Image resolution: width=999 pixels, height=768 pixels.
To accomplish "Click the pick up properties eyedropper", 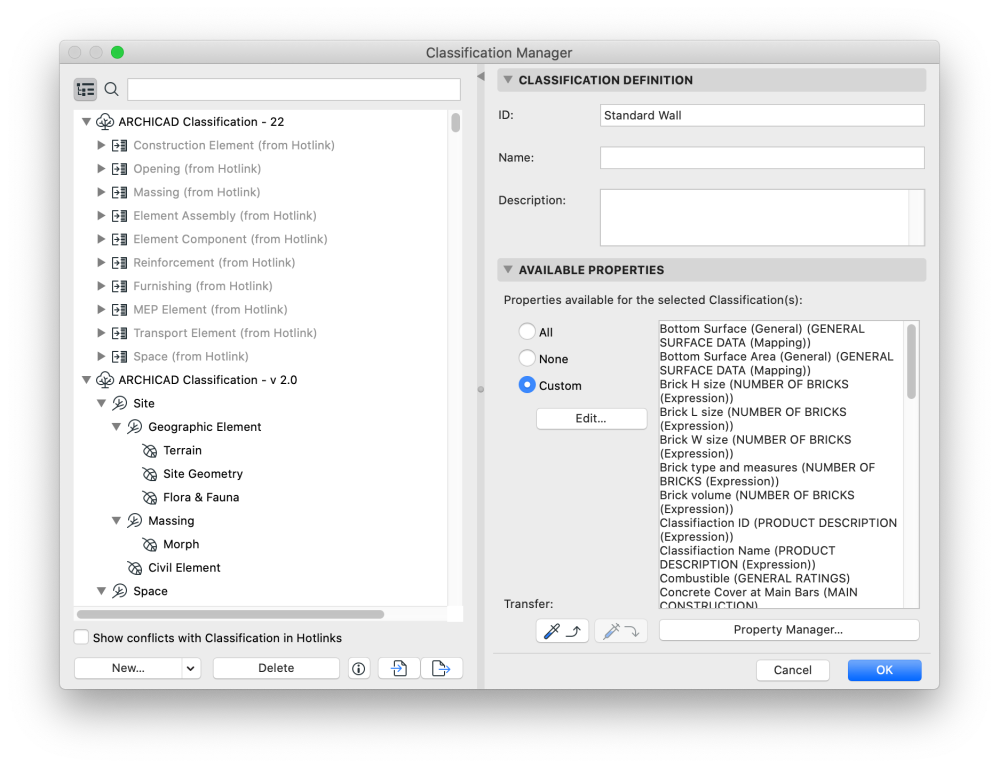I will point(563,631).
